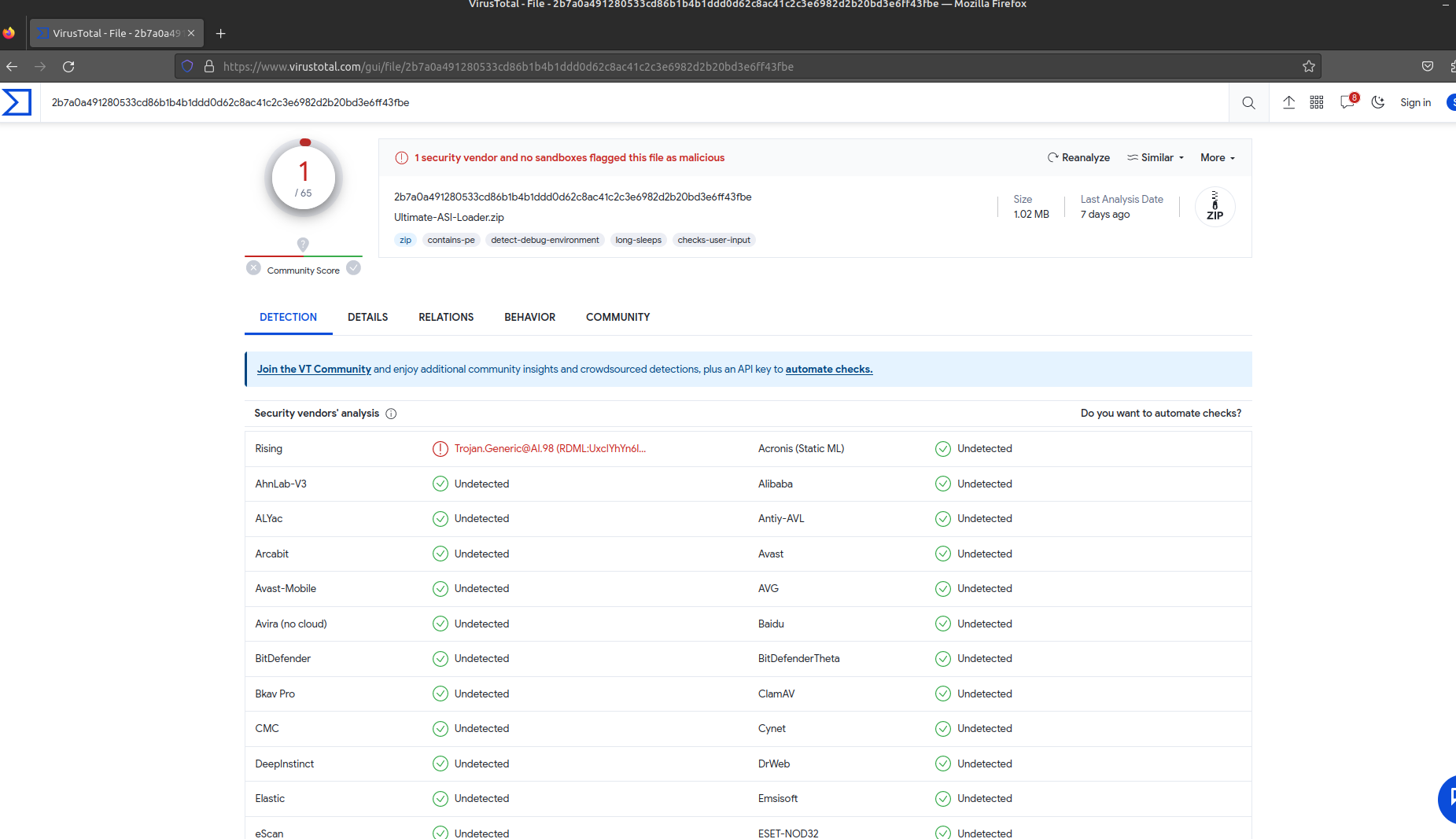The image size is (1456, 839).
Task: Switch to the BEHAVIOR tab
Action: click(x=530, y=317)
